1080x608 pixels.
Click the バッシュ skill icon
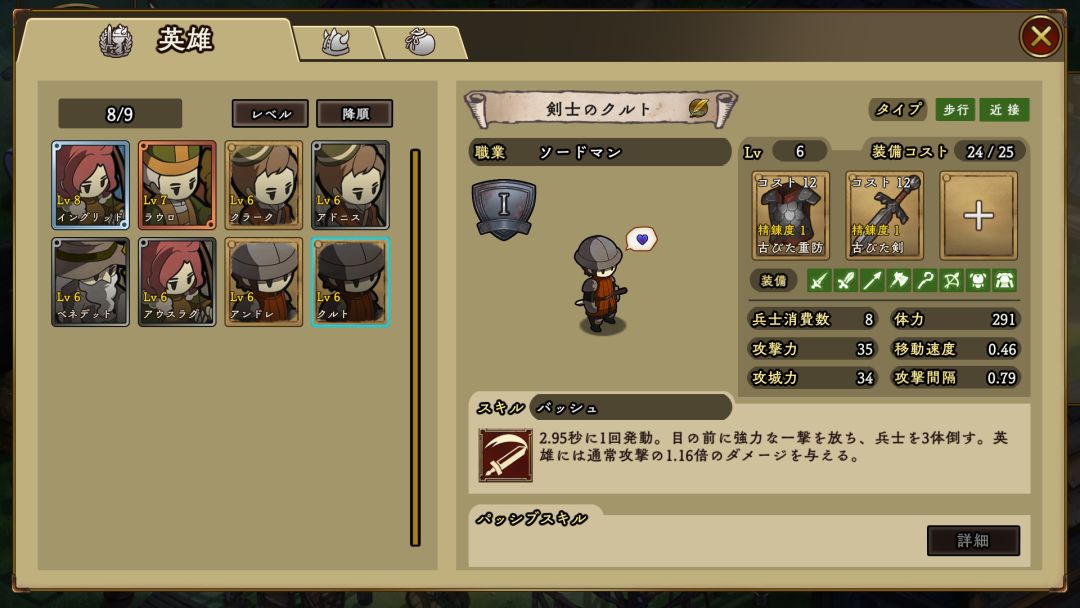coord(506,454)
